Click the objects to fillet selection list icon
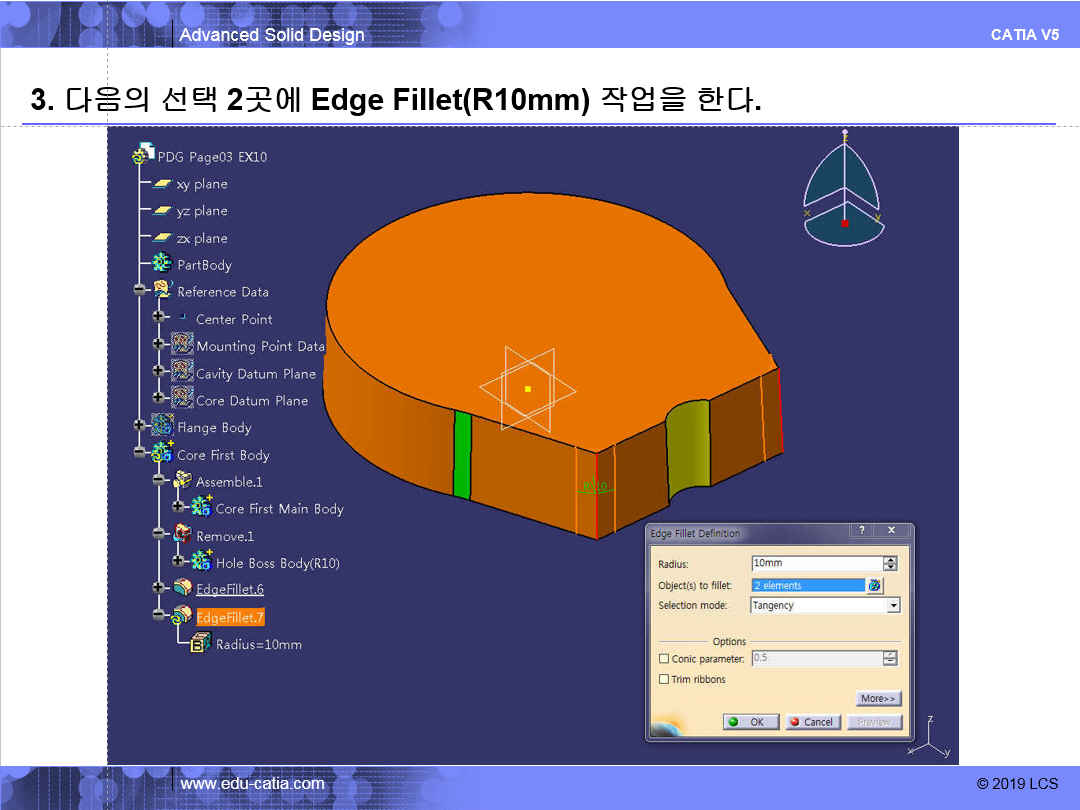This screenshot has height=810, width=1080. [875, 585]
